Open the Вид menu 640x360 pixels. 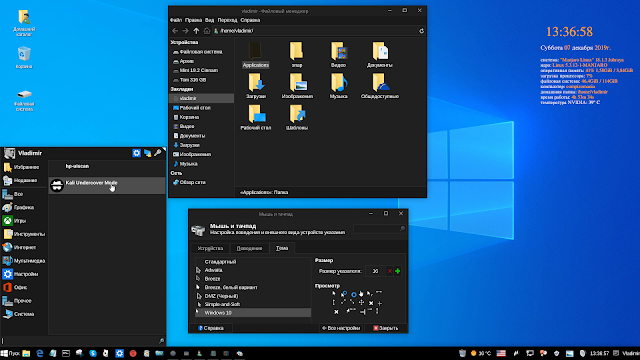tap(209, 20)
